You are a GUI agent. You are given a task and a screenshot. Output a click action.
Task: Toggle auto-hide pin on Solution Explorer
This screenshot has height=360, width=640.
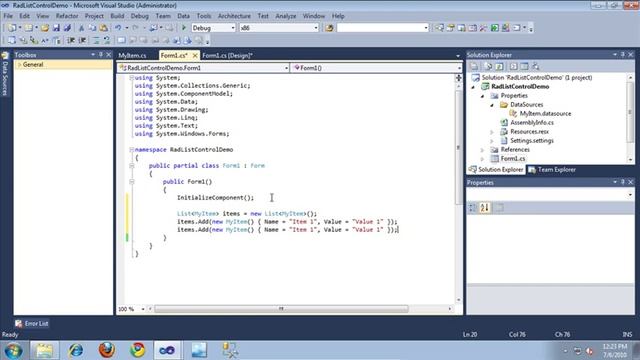click(x=622, y=55)
